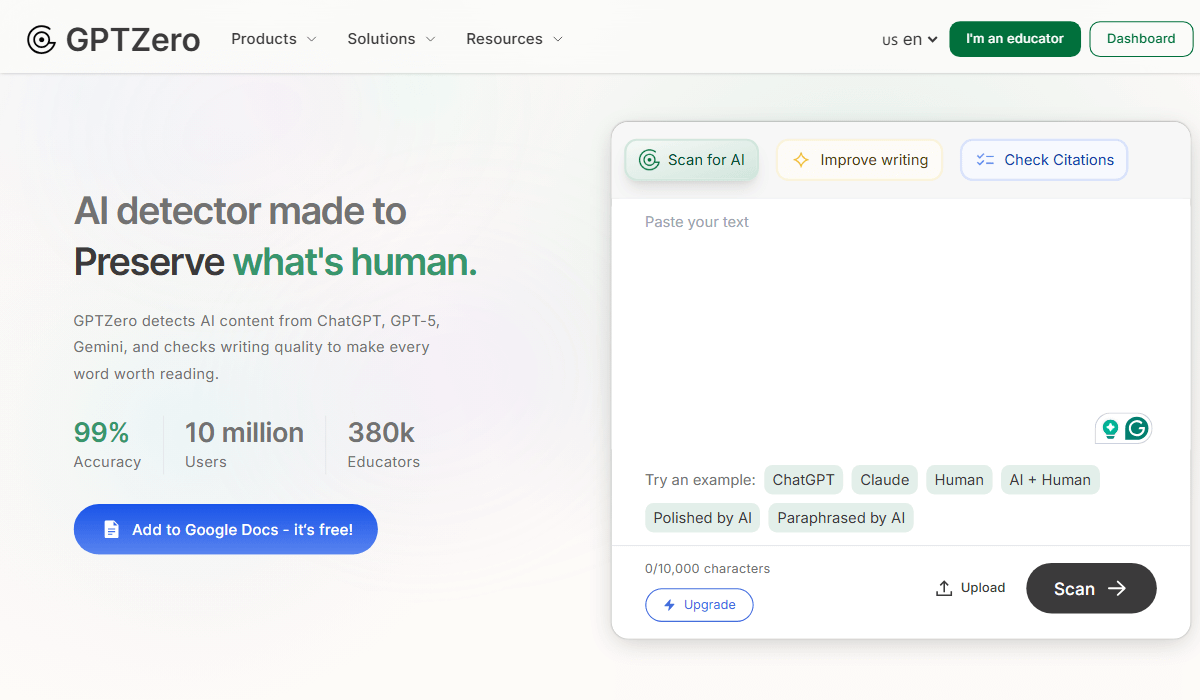1200x700 pixels.
Task: Click the document icon on Google Docs button
Action: click(x=111, y=529)
